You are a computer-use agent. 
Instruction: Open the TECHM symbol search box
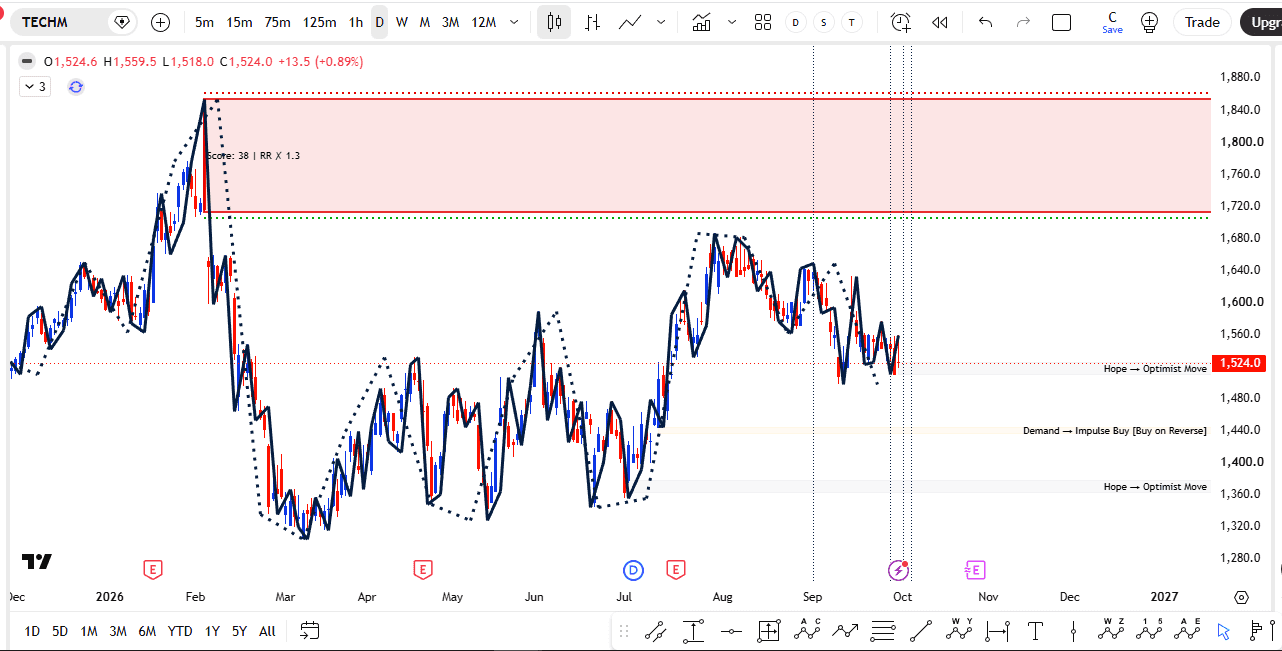[75, 22]
